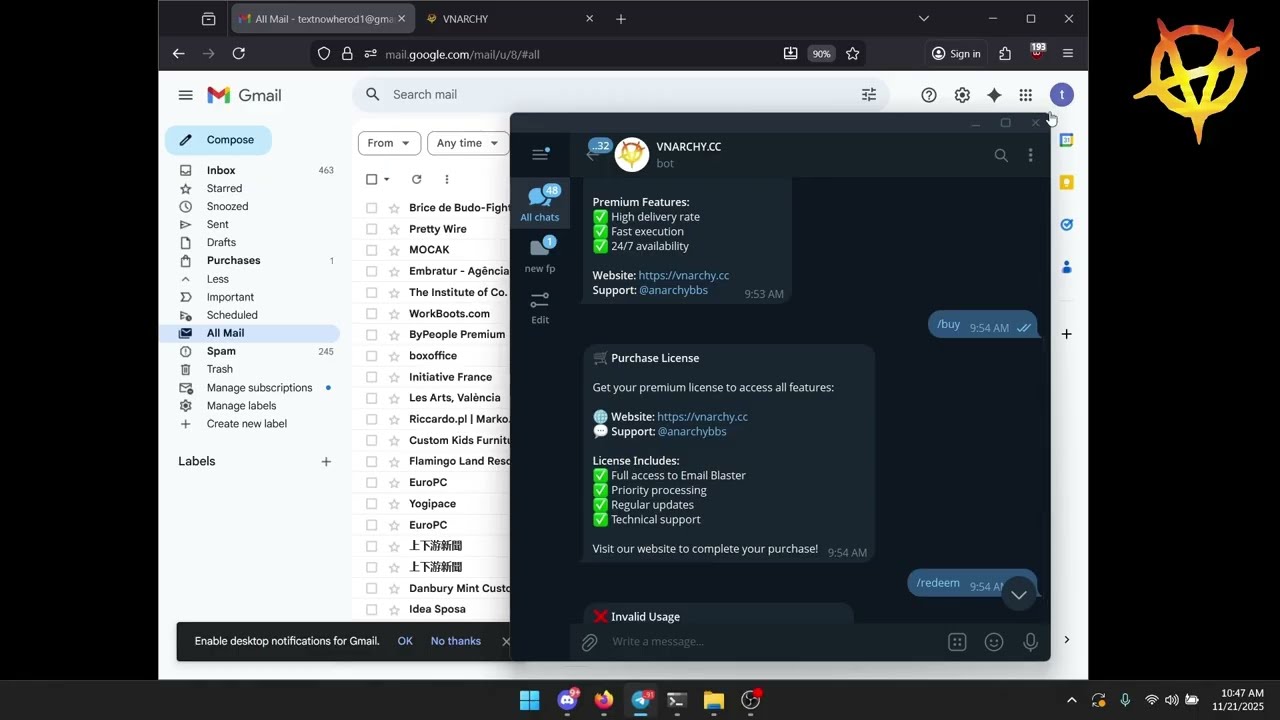The image size is (1280, 720).
Task: Open @anarchybbs support link in Purchase License message
Action: pyautogui.click(x=692, y=432)
